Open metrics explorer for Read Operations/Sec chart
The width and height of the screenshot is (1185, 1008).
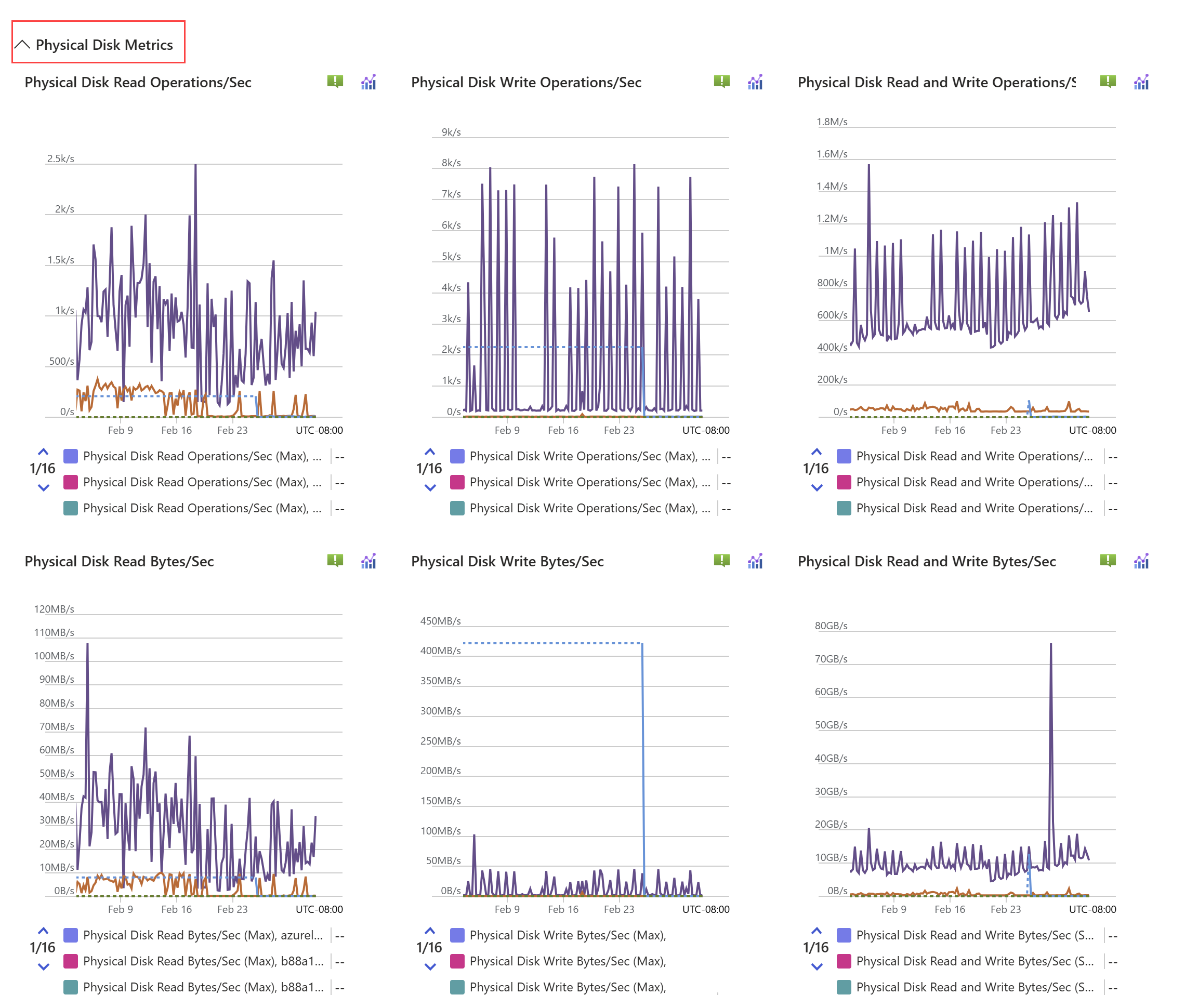[x=368, y=82]
